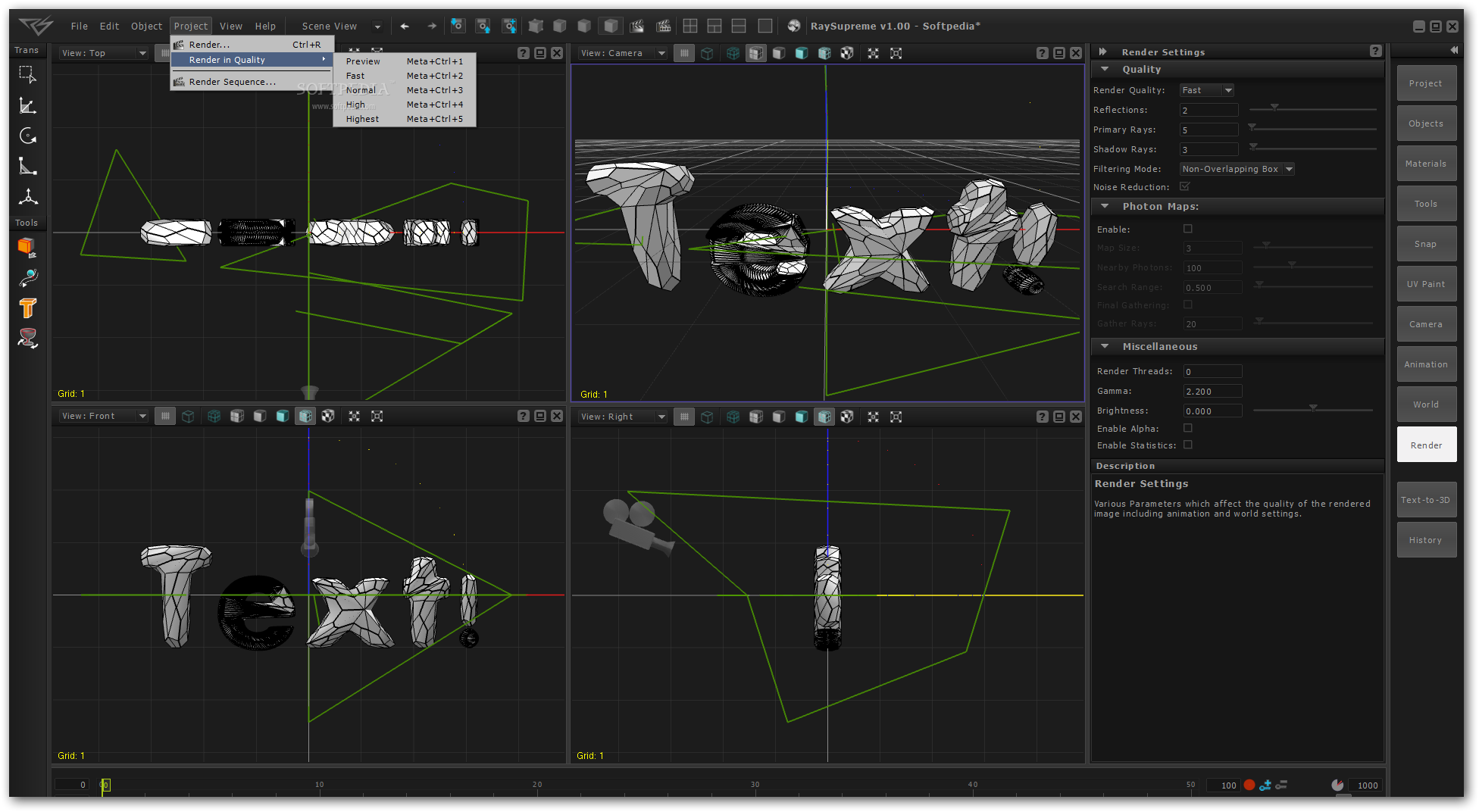The image size is (1479, 812).
Task: Toggle the grid button in Front viewport
Action: tap(164, 416)
